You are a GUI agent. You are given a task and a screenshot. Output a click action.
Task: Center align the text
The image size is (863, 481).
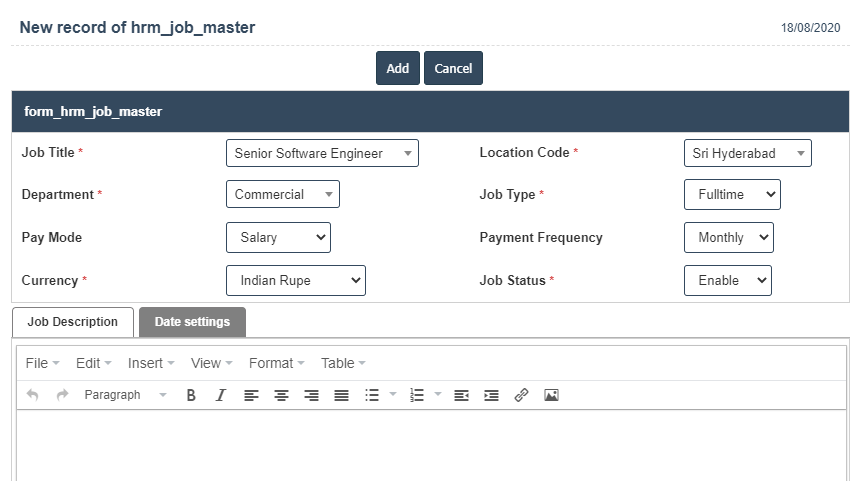[x=281, y=395]
